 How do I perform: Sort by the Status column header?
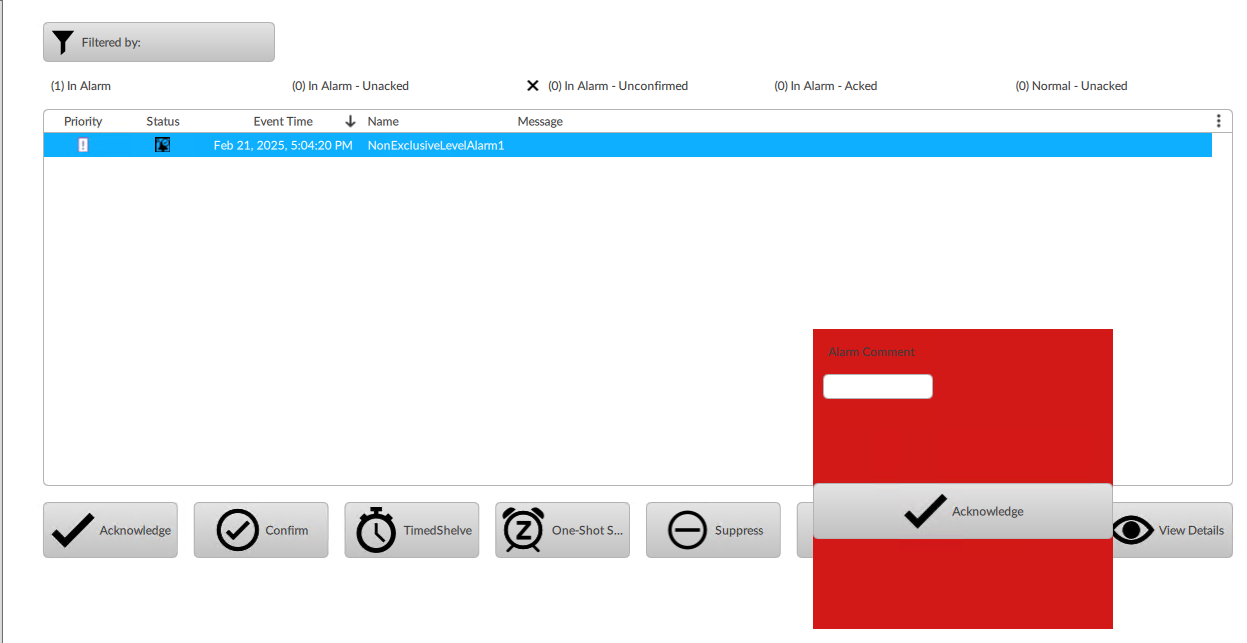click(x=163, y=121)
